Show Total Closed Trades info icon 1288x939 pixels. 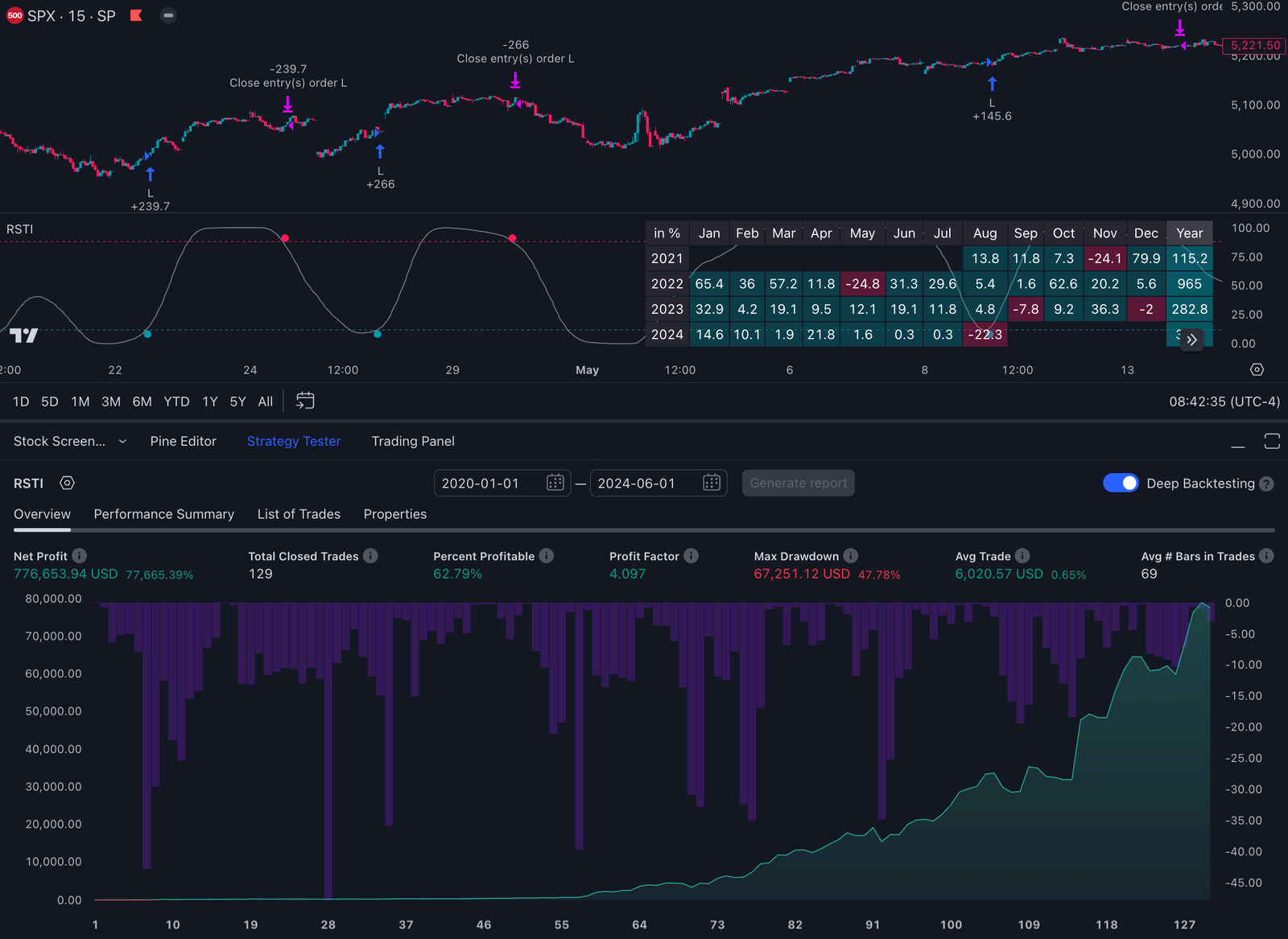(370, 556)
